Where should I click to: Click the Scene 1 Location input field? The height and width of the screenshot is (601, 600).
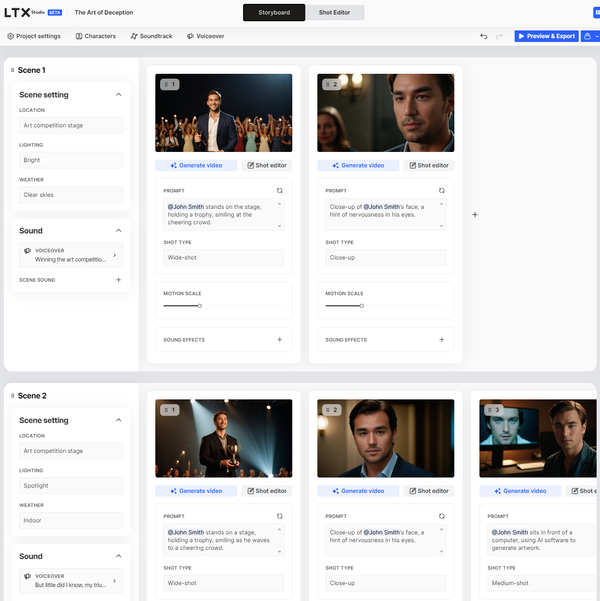71,126
